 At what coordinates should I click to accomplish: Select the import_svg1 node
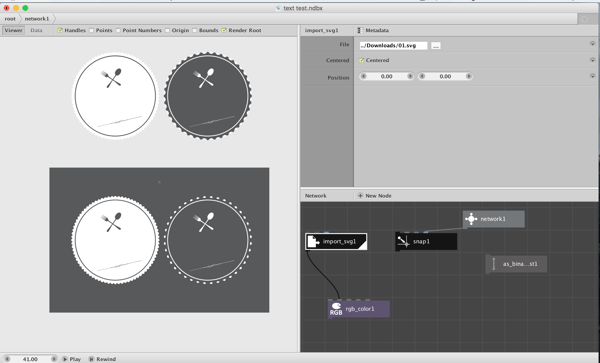(336, 241)
